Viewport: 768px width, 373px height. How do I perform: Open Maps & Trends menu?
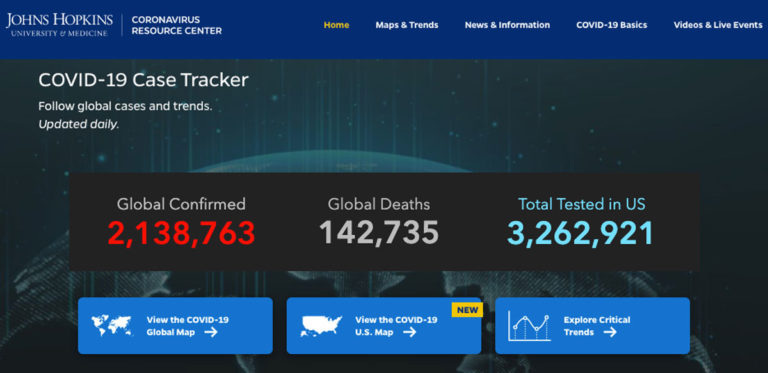point(407,25)
